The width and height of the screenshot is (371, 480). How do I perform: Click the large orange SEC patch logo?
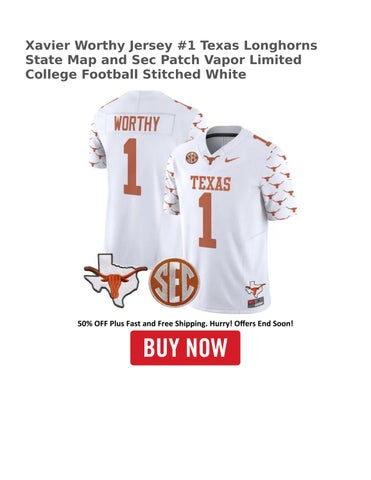tap(174, 283)
